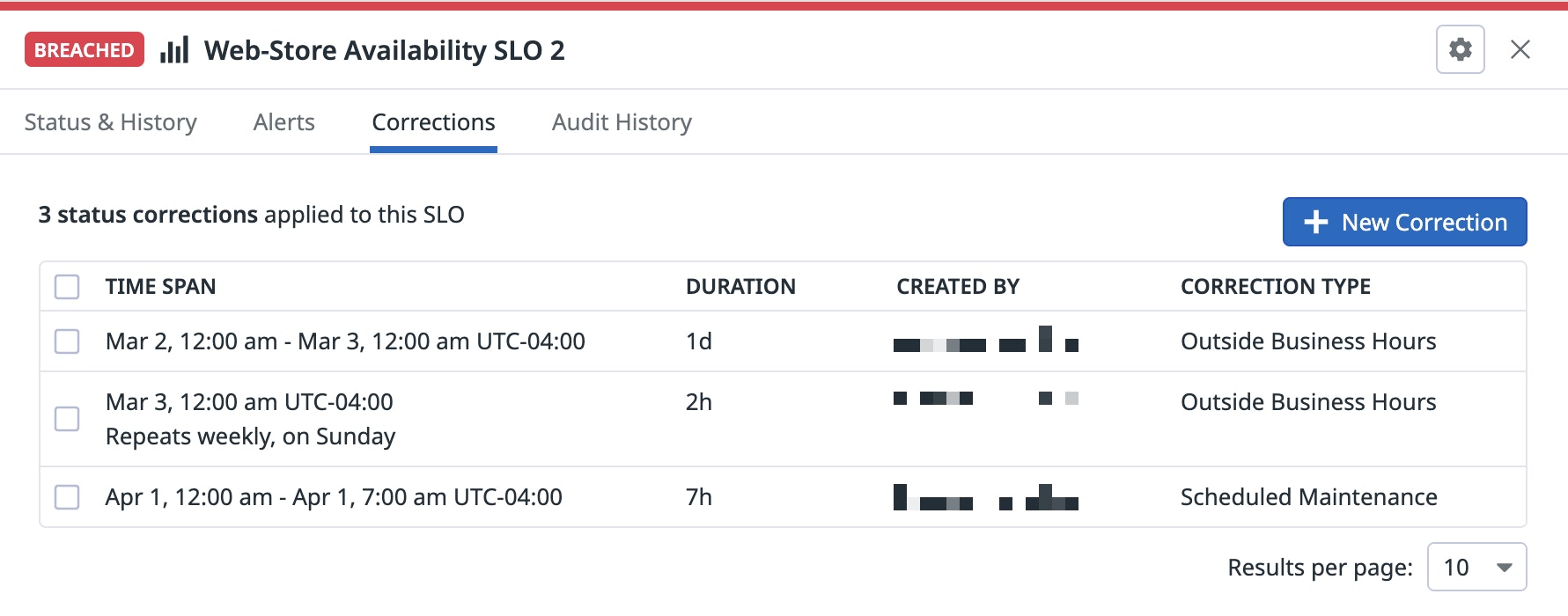Open SLO settings gear icon
1568x616 pixels.
(1460, 49)
